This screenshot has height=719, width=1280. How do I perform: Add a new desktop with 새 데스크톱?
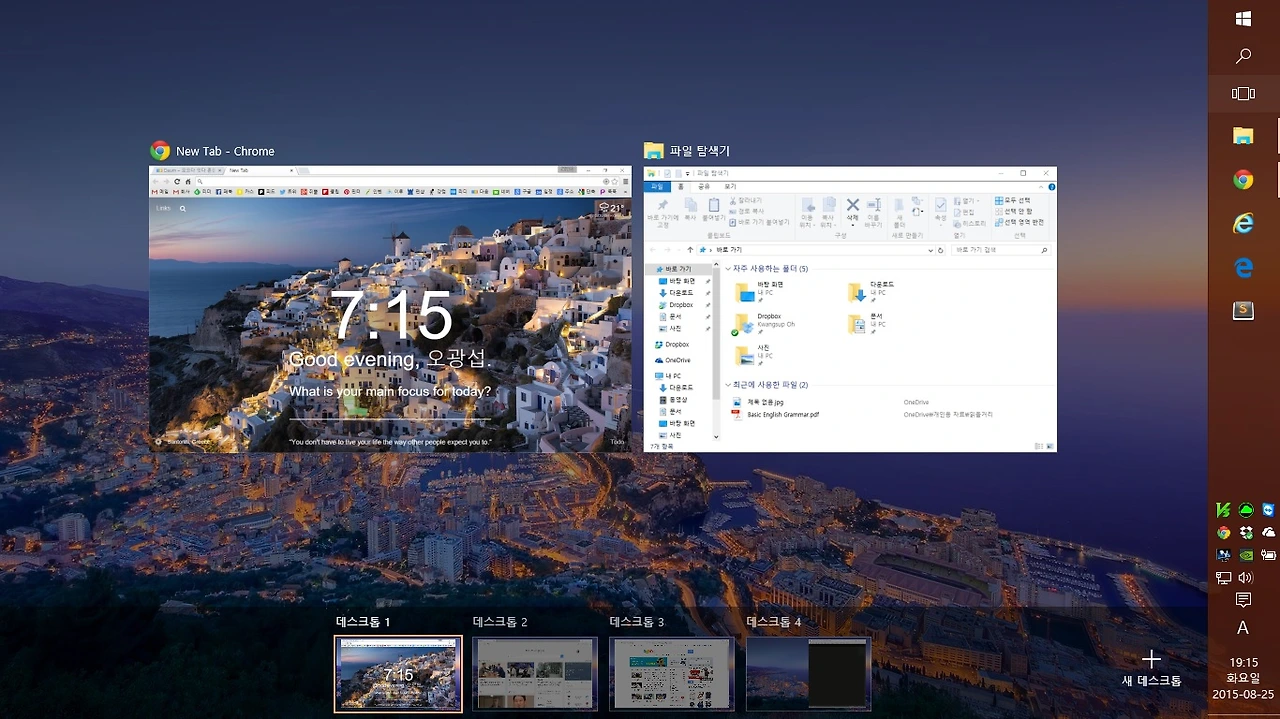(x=1151, y=668)
